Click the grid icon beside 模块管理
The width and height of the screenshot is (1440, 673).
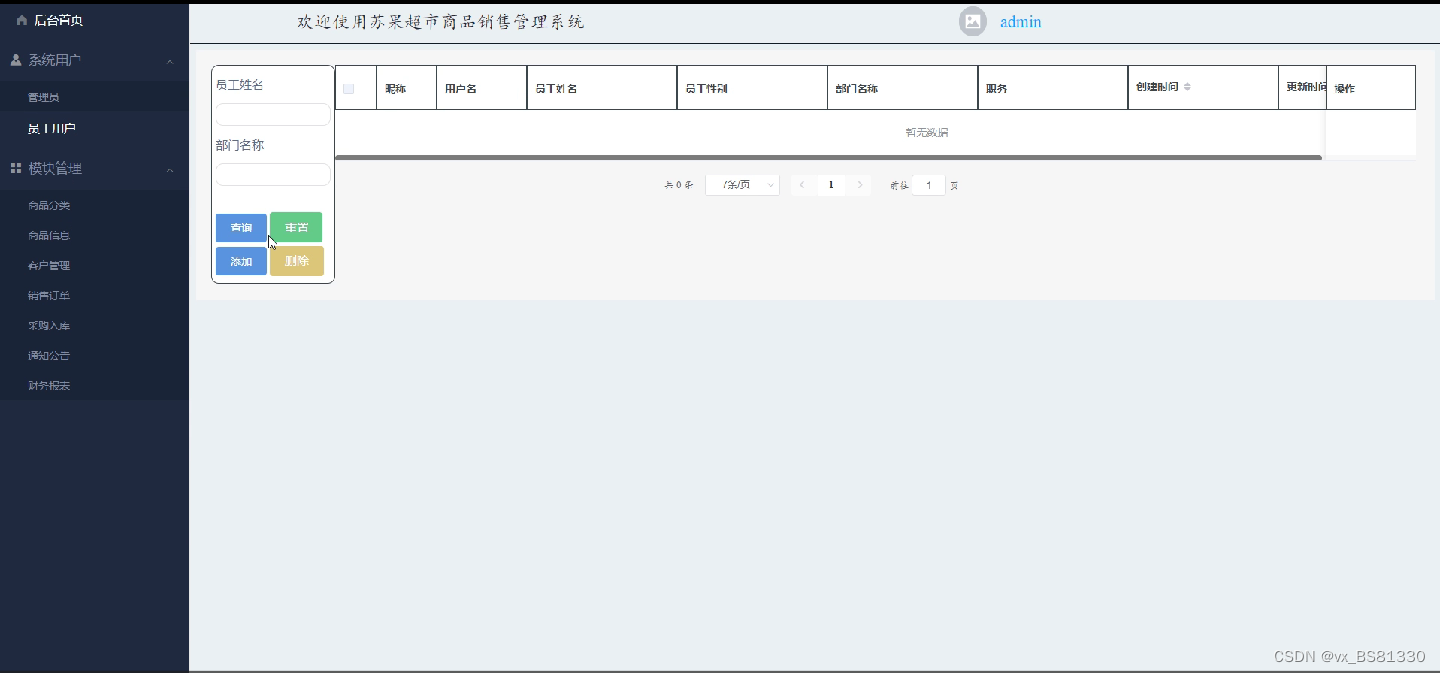point(16,169)
